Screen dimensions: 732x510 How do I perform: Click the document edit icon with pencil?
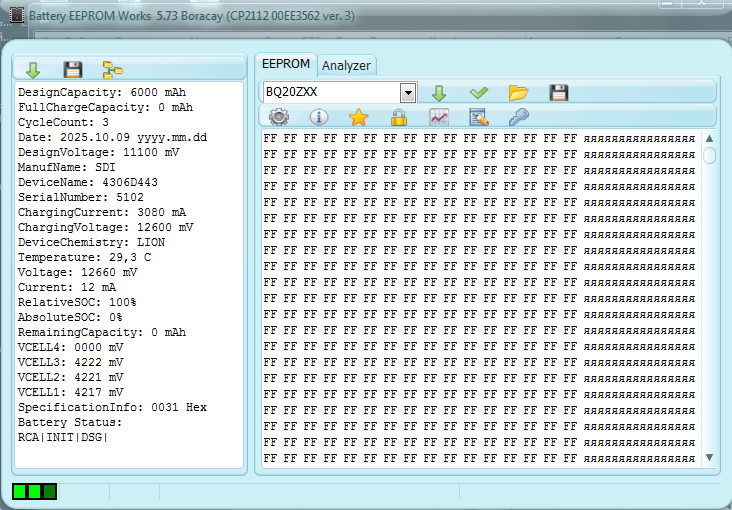(478, 117)
